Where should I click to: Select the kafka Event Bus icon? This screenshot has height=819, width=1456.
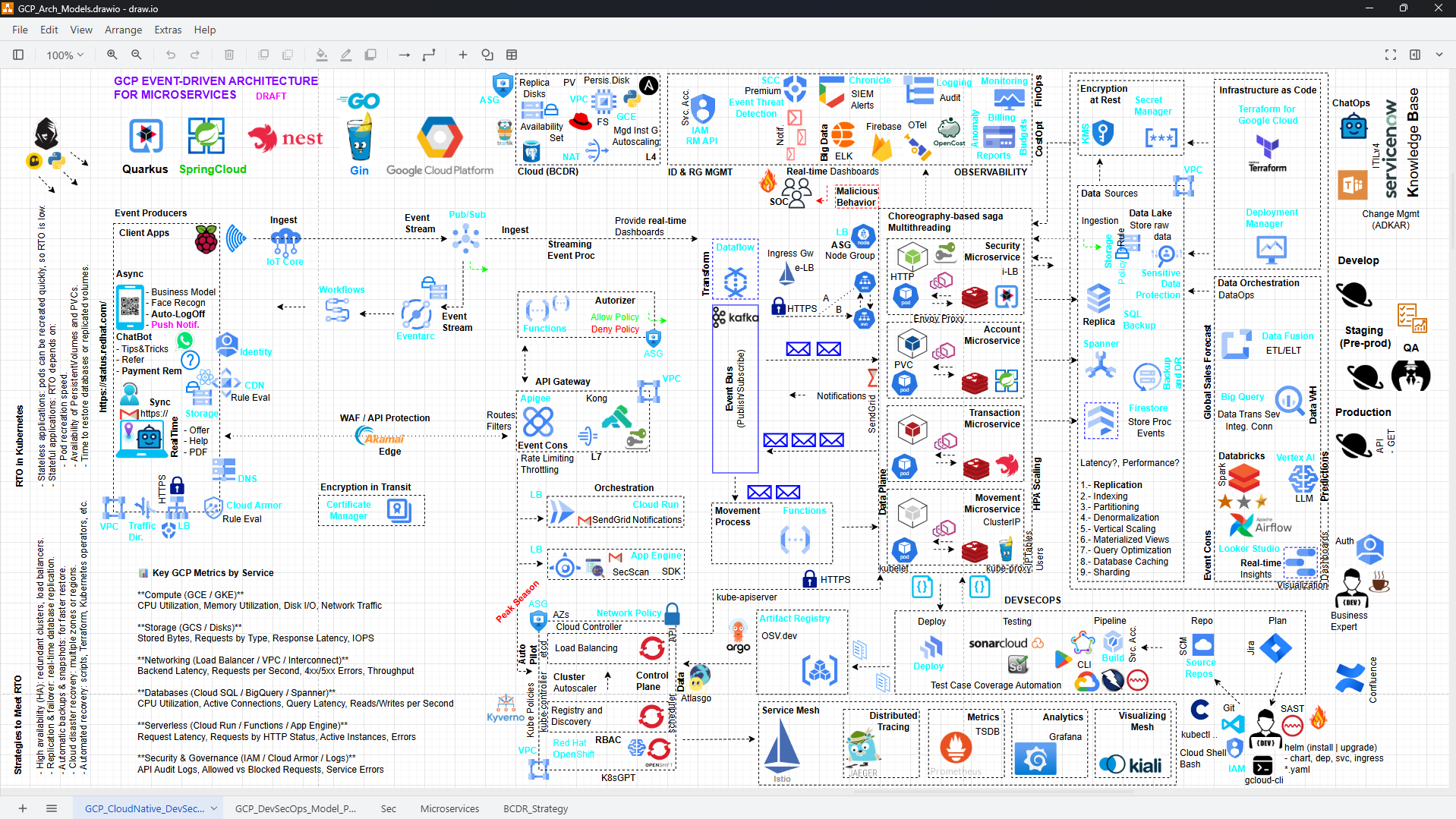pos(735,317)
